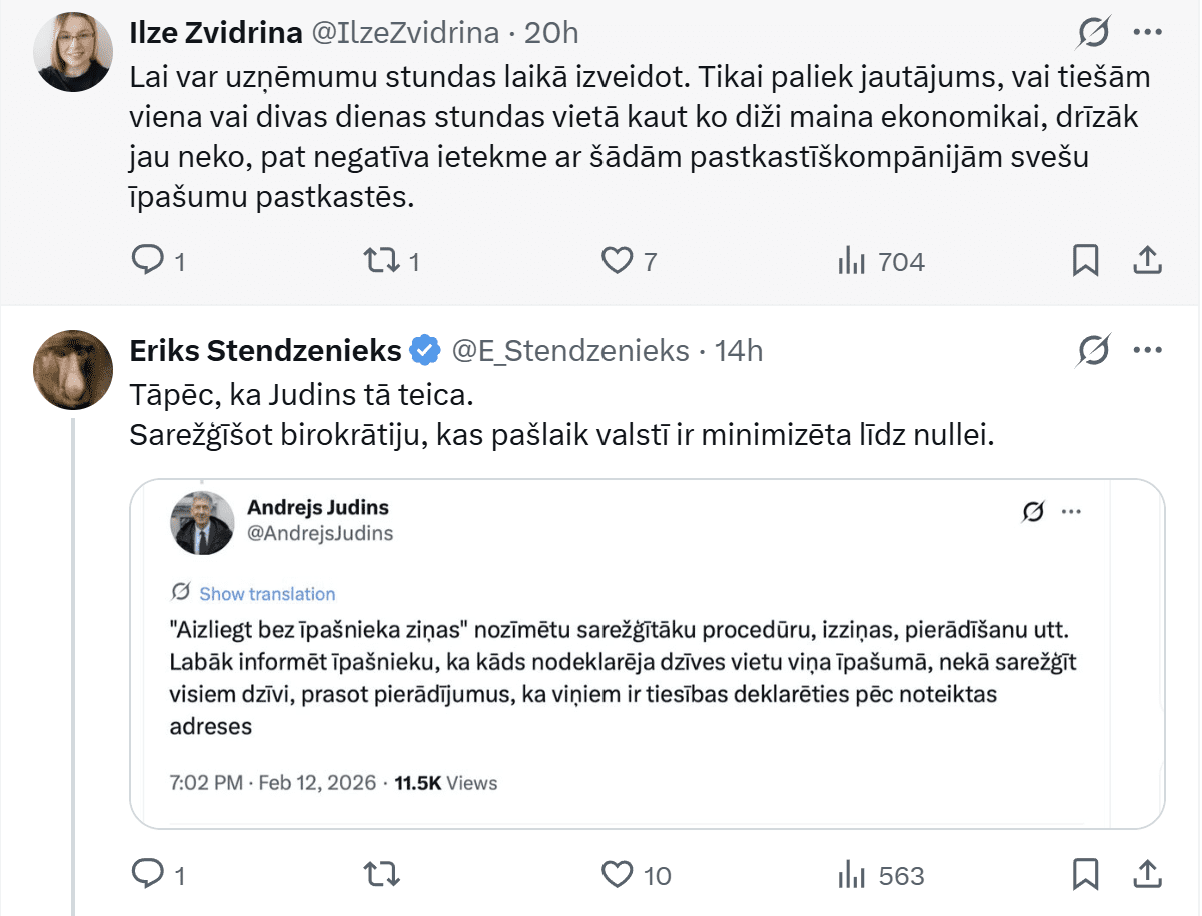Open more options in quoted Judins post

click(1072, 512)
